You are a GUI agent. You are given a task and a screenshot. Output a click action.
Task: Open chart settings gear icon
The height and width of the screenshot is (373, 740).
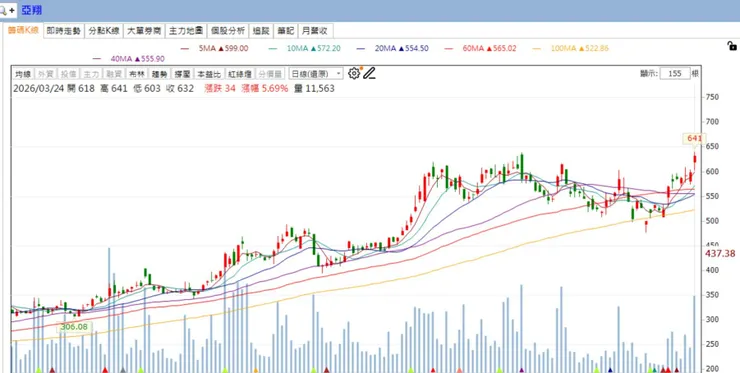pyautogui.click(x=354, y=73)
